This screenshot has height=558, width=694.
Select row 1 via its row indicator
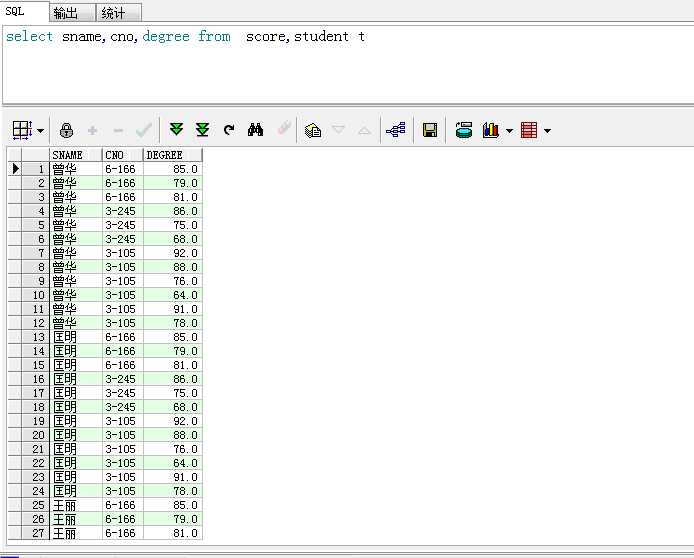click(15, 169)
